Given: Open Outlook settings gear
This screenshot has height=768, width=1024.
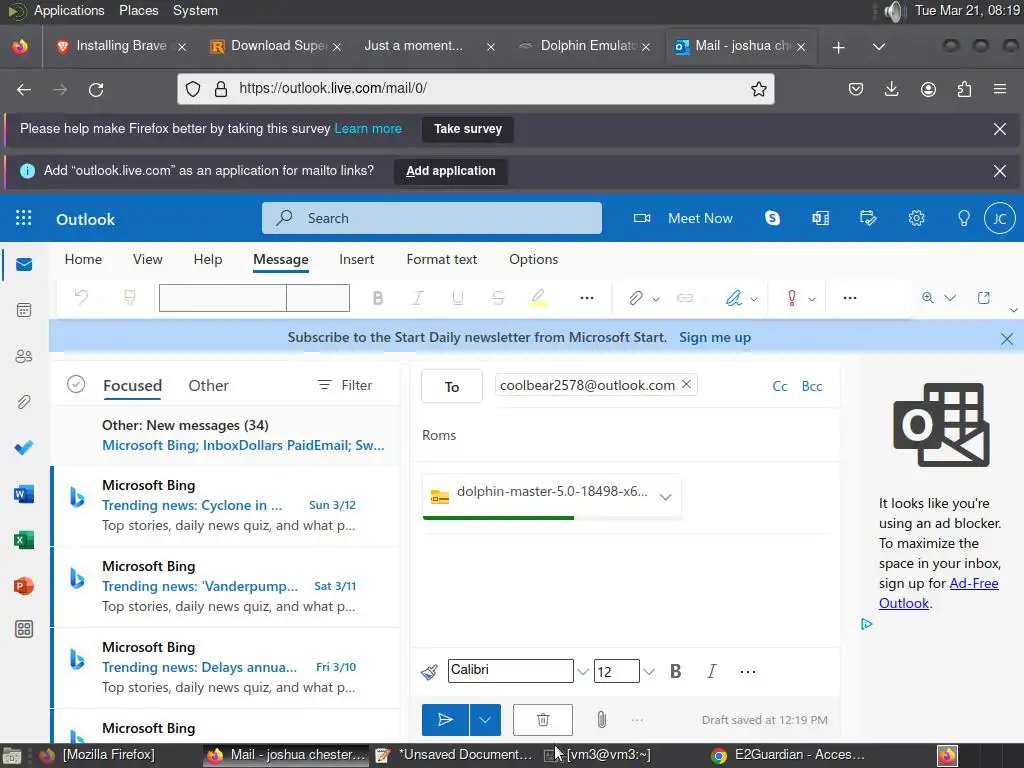Looking at the screenshot, I should tap(916, 218).
